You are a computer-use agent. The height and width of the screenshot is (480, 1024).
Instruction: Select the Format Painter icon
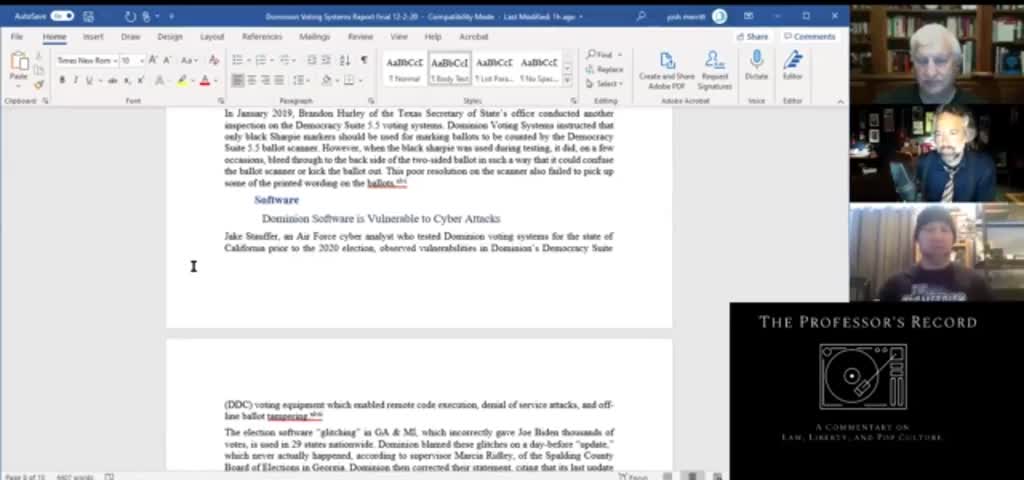pos(39,85)
